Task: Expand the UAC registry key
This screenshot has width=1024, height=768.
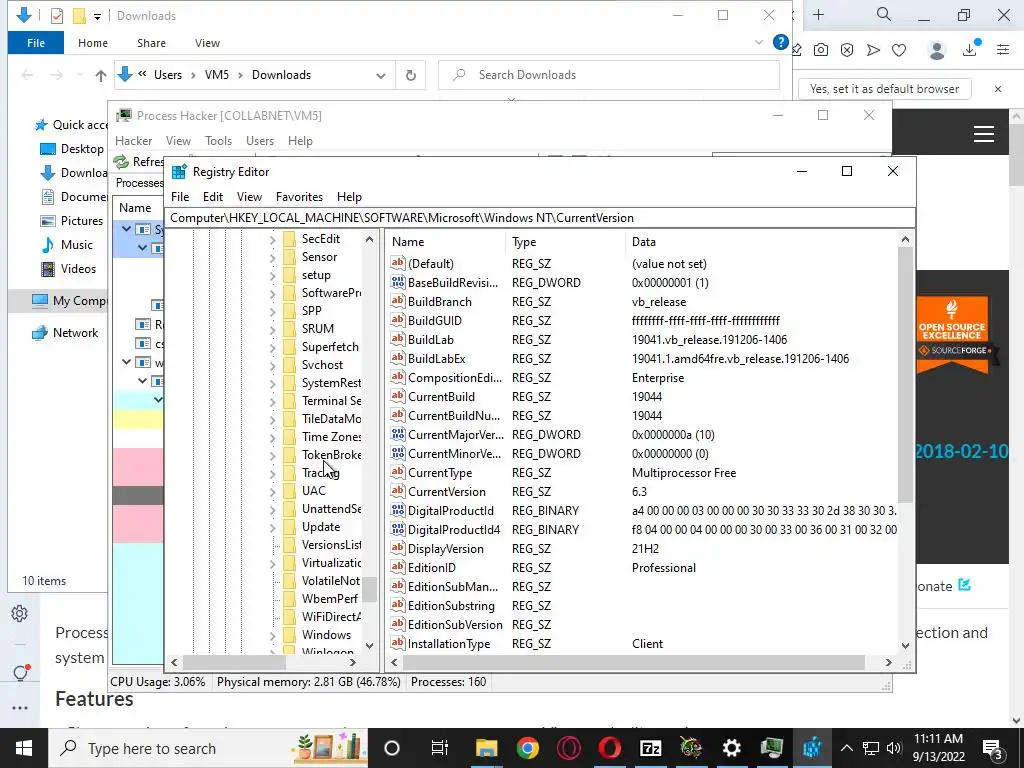Action: click(273, 492)
